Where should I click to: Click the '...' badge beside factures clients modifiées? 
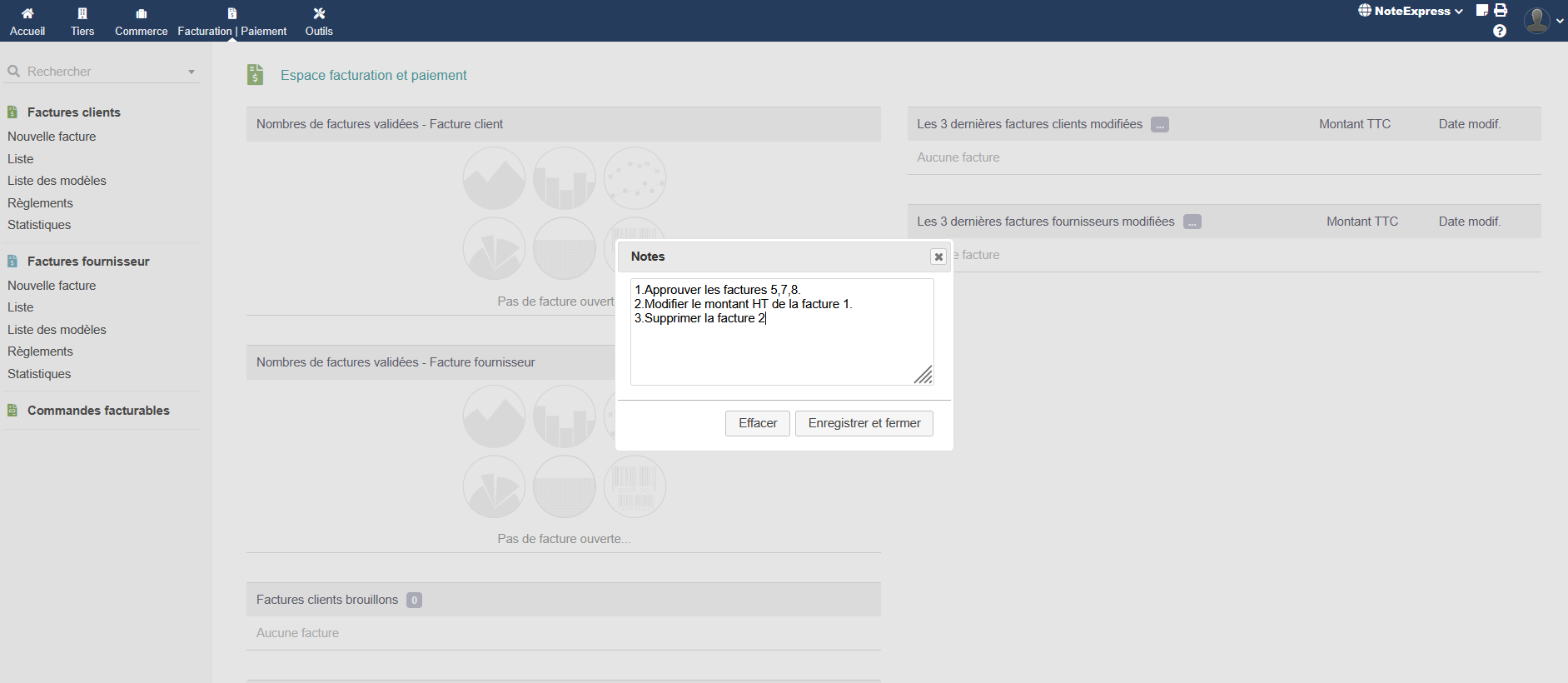coord(1159,125)
